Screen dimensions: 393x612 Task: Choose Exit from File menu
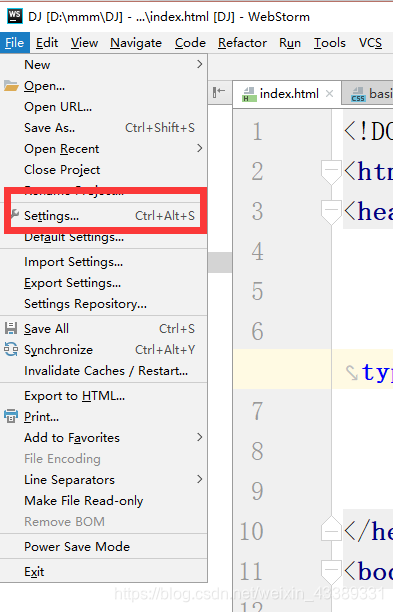pyautogui.click(x=103, y=572)
